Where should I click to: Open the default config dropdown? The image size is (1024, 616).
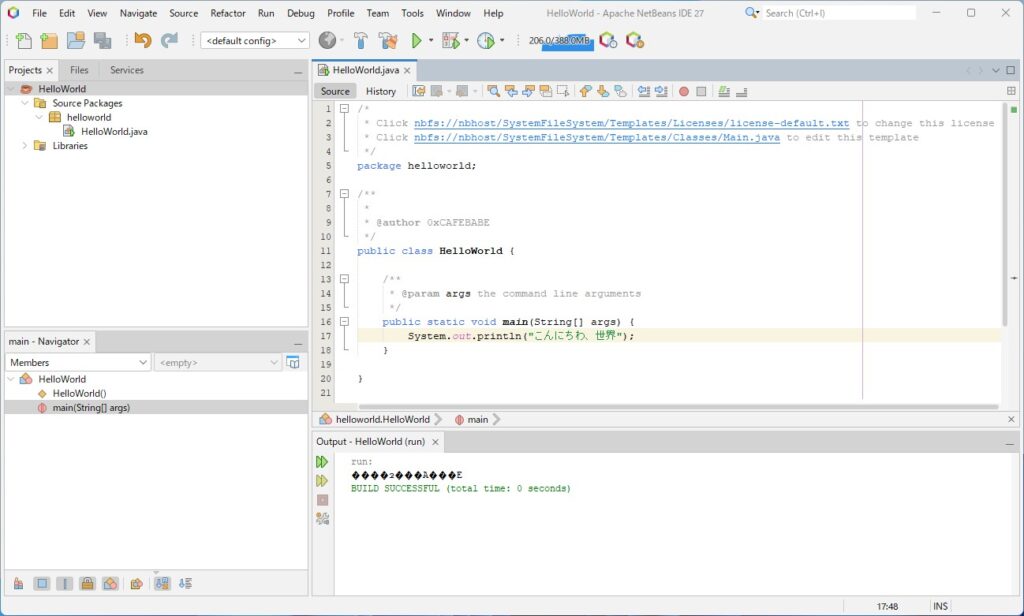click(255, 41)
